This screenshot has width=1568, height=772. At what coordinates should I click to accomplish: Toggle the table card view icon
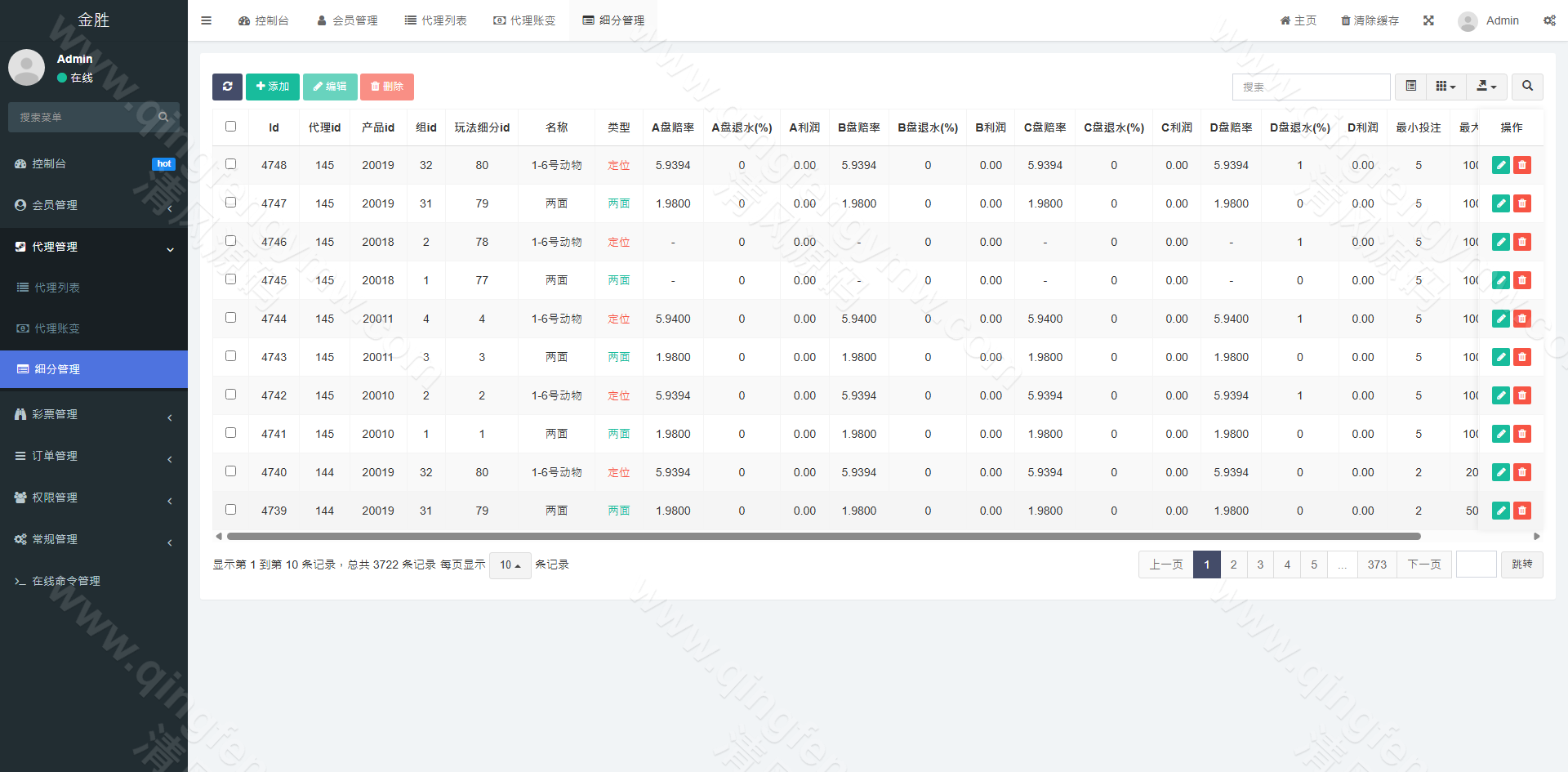click(1411, 87)
